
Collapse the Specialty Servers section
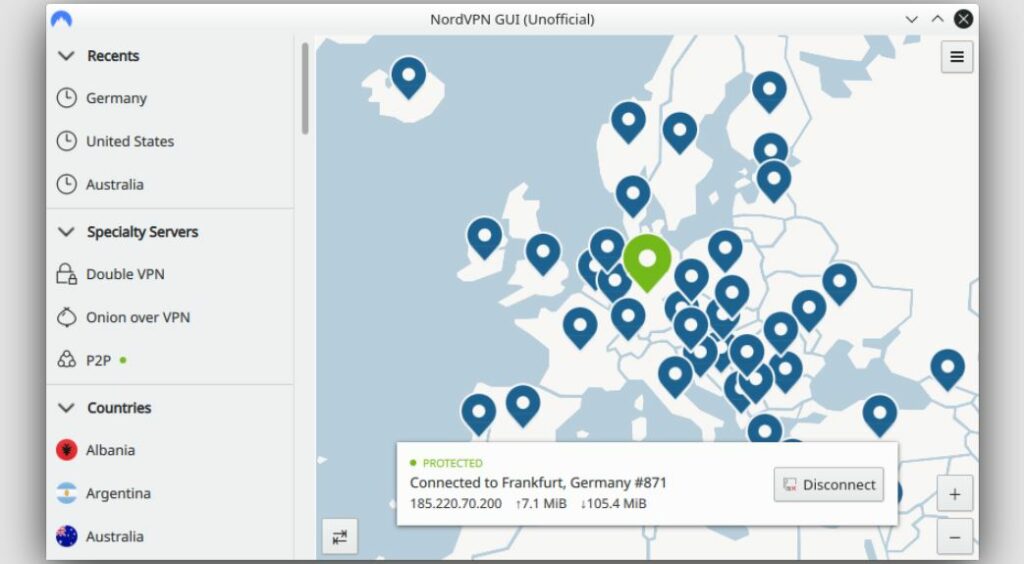coord(66,232)
